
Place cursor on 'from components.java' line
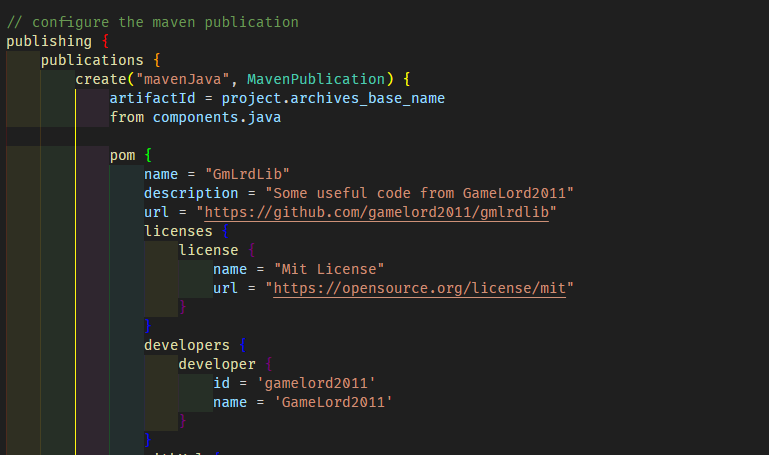[x=195, y=117]
